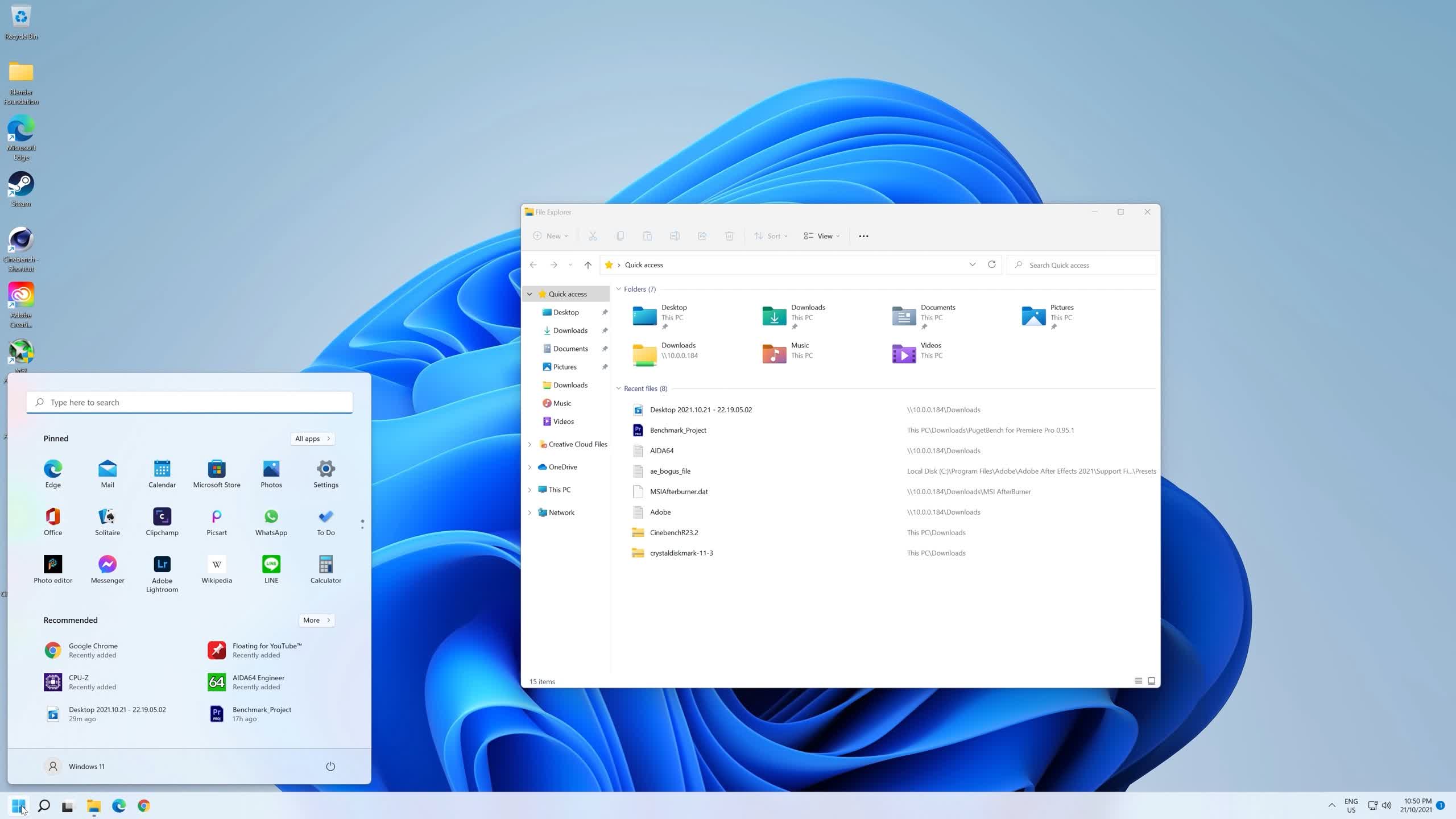The width and height of the screenshot is (1456, 819).
Task: Open WhatsApp from pinned apps
Action: [271, 516]
